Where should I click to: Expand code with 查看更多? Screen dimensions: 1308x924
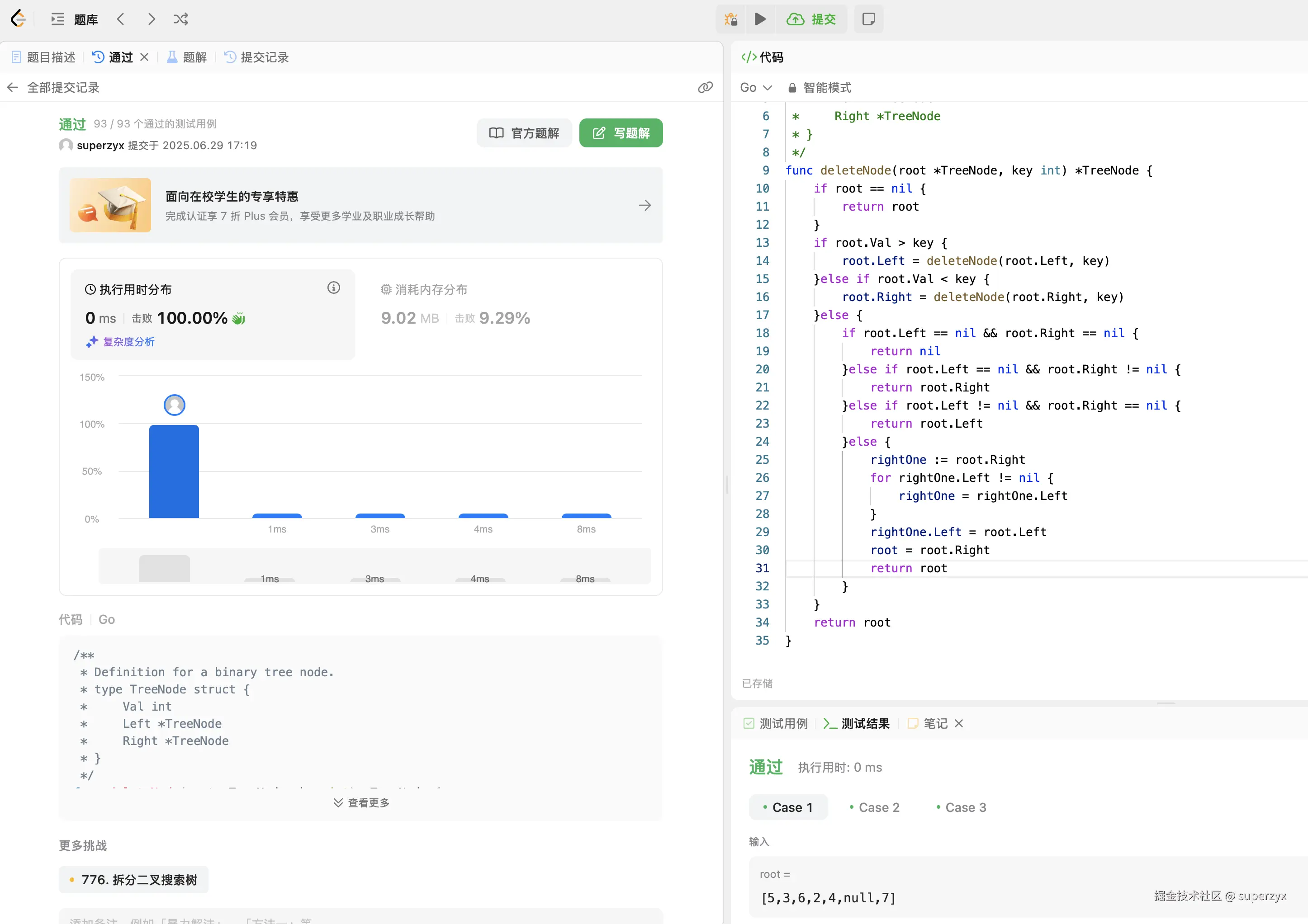tap(361, 803)
